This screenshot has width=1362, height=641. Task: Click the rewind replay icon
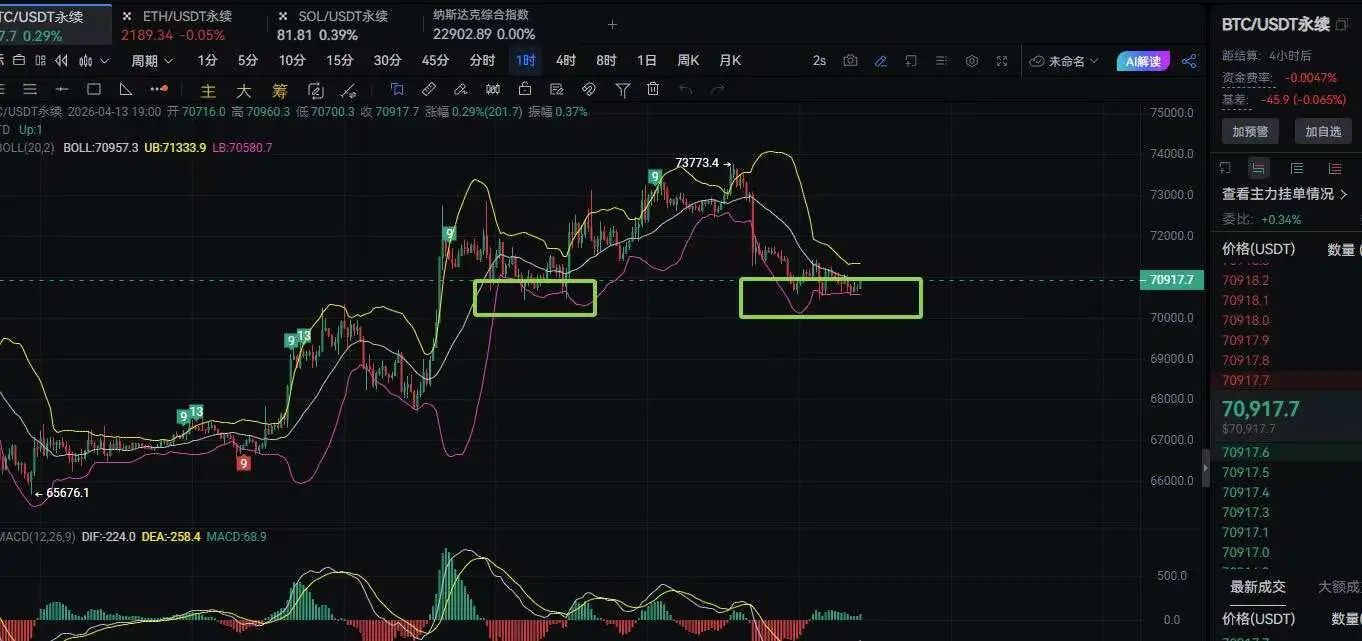(x=61, y=60)
